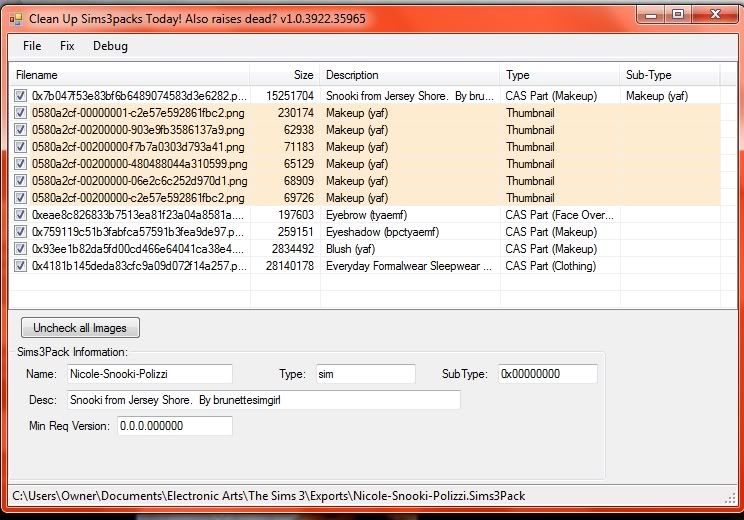Screen dimensions: 744x520
Task: Close the Clean Up Sims3packs window
Action: pyautogui.click(x=715, y=15)
